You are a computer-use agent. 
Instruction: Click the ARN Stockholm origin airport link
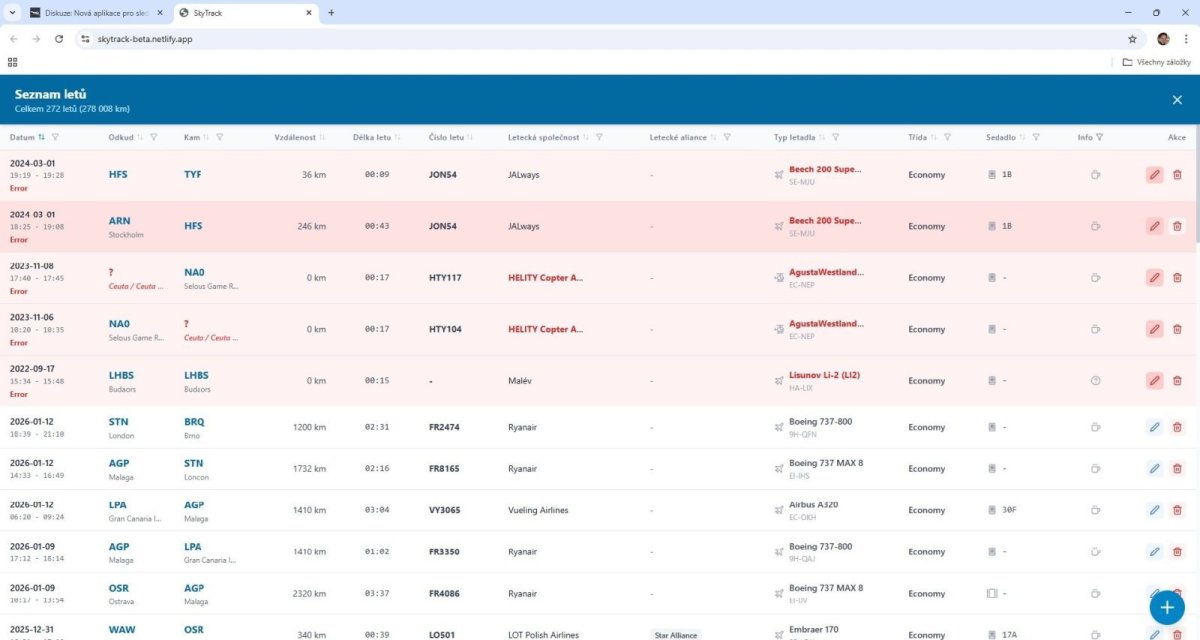coord(119,221)
